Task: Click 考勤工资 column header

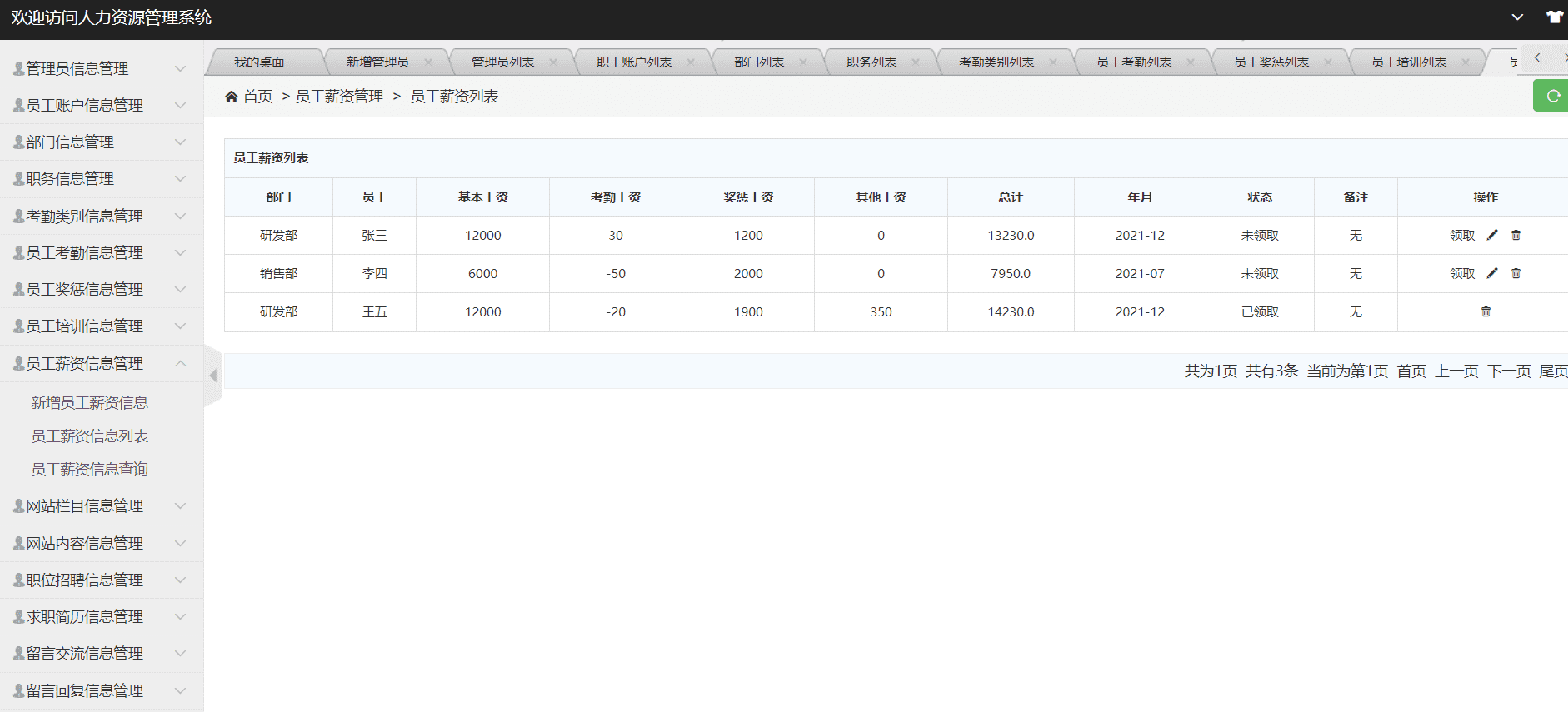Action: click(616, 197)
